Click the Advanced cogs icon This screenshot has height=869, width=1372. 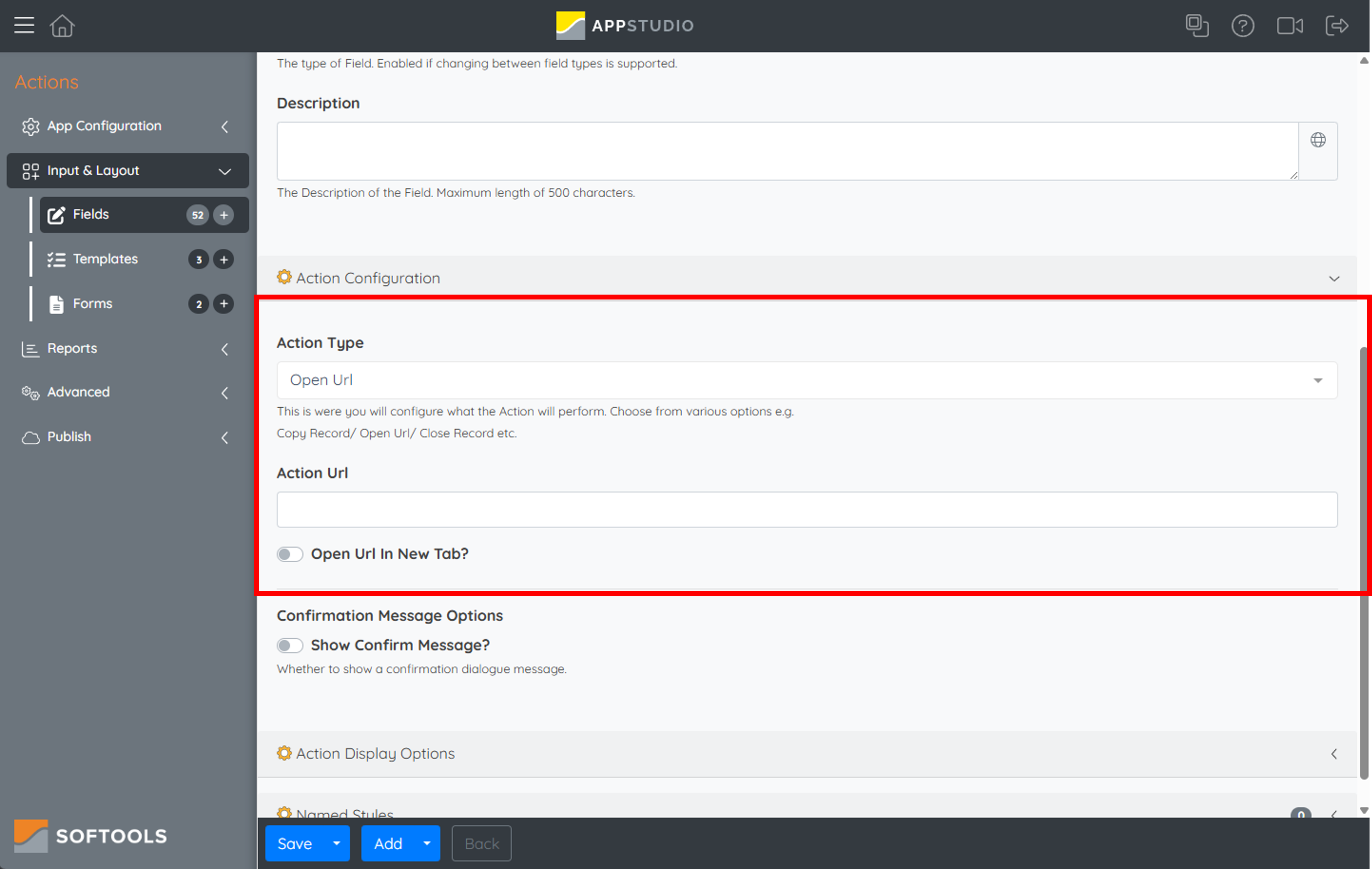point(31,393)
